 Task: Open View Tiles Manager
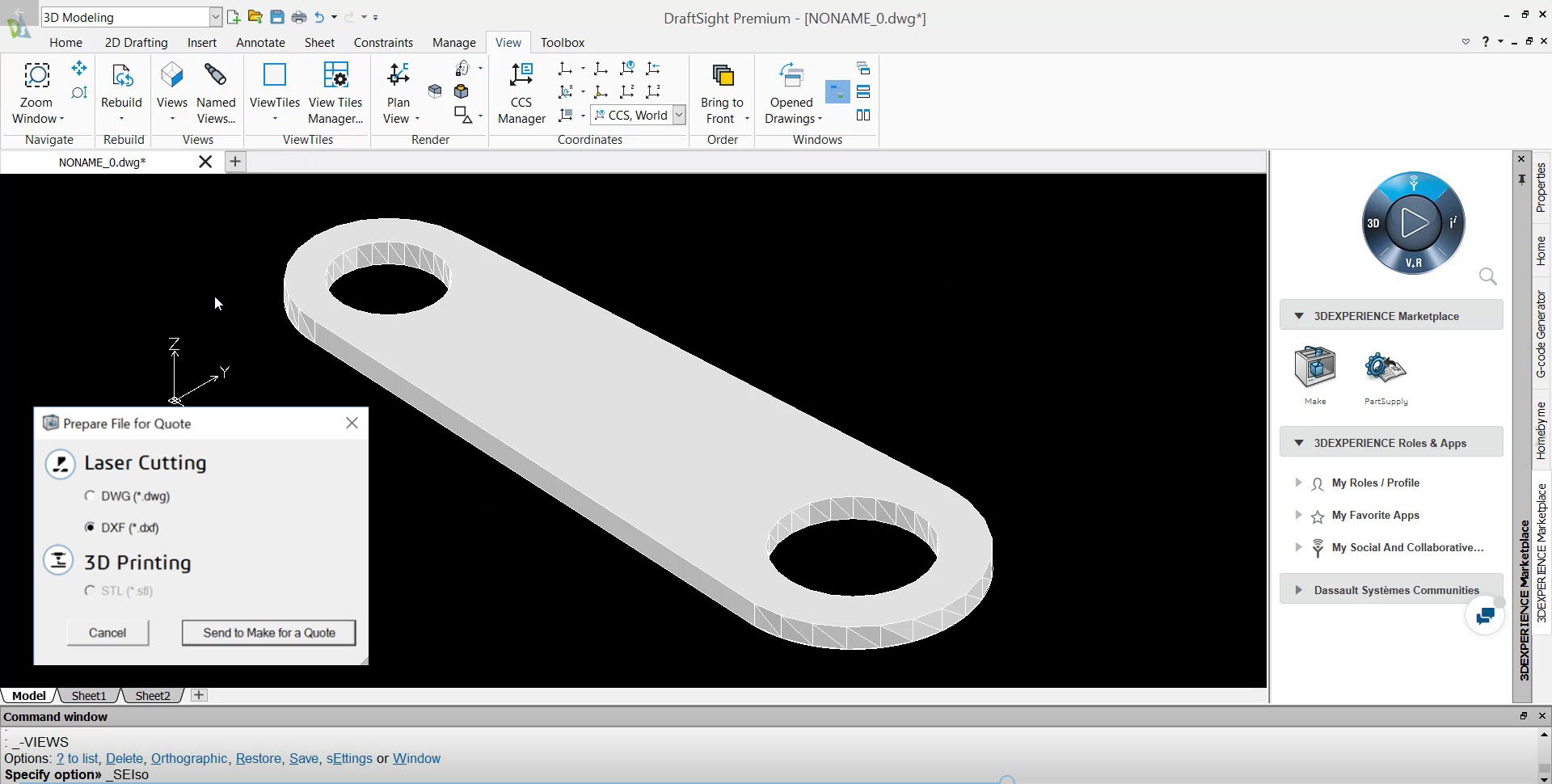(335, 93)
